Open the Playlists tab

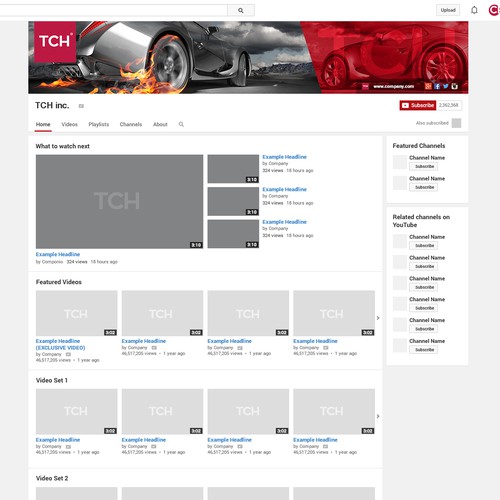tap(99, 124)
